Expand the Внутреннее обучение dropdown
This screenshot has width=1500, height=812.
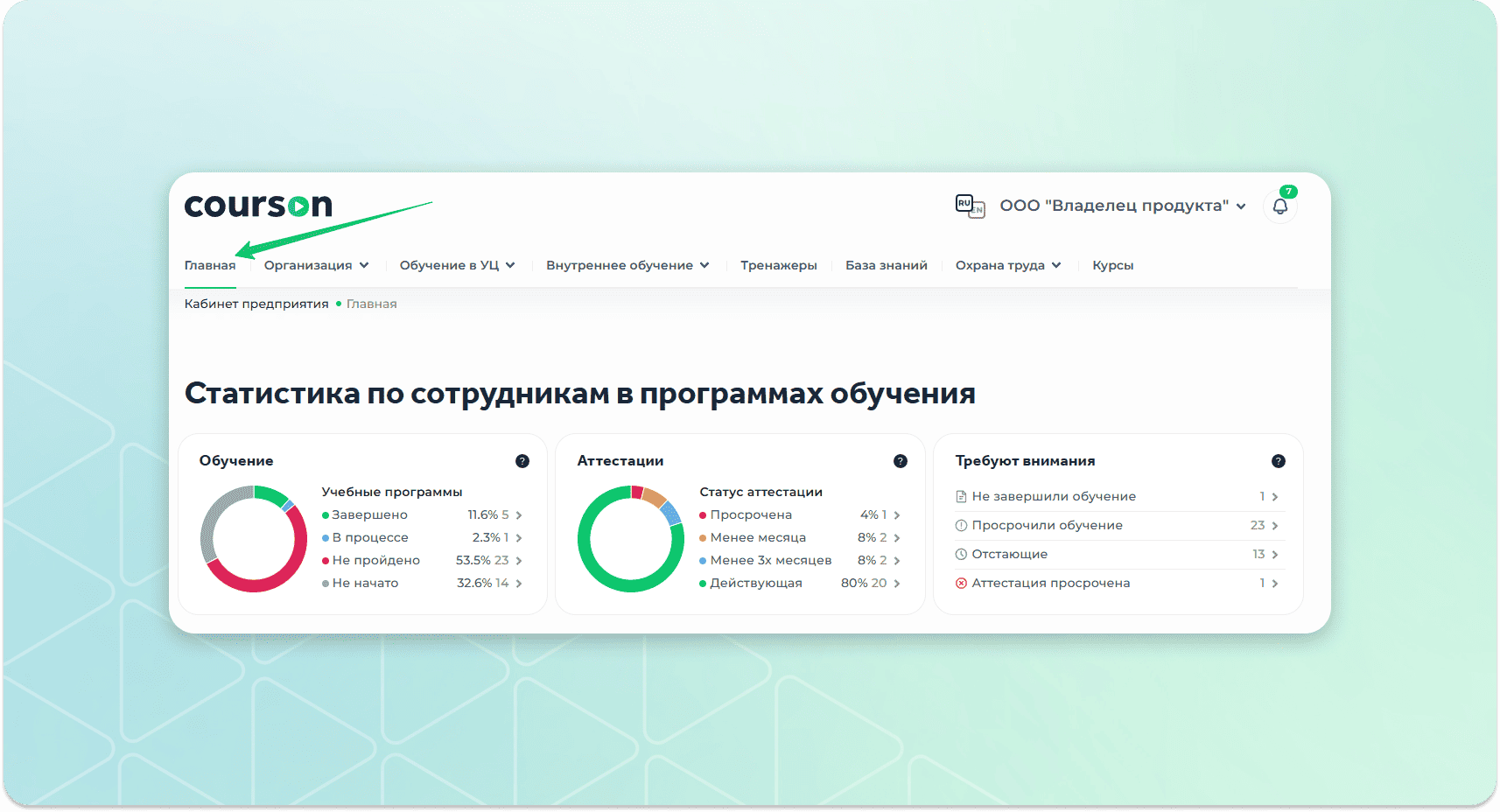pos(627,265)
